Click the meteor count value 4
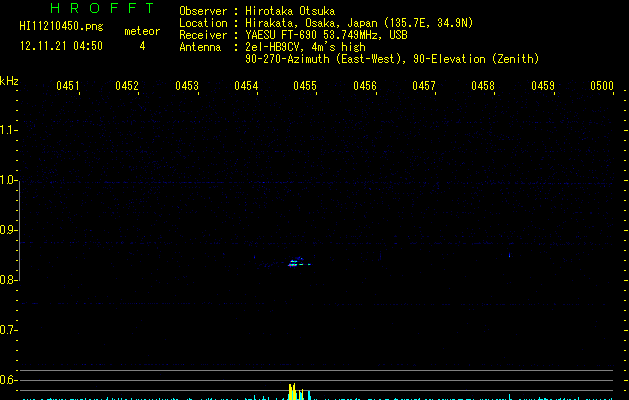 [142, 46]
